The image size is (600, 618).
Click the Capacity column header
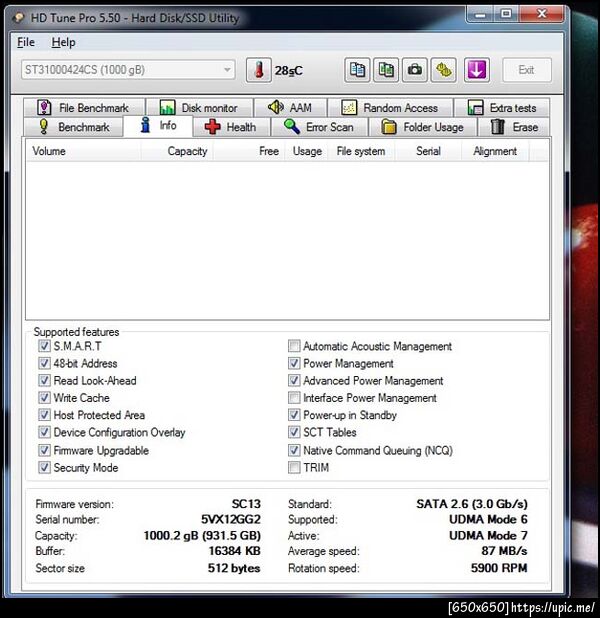pos(177,151)
